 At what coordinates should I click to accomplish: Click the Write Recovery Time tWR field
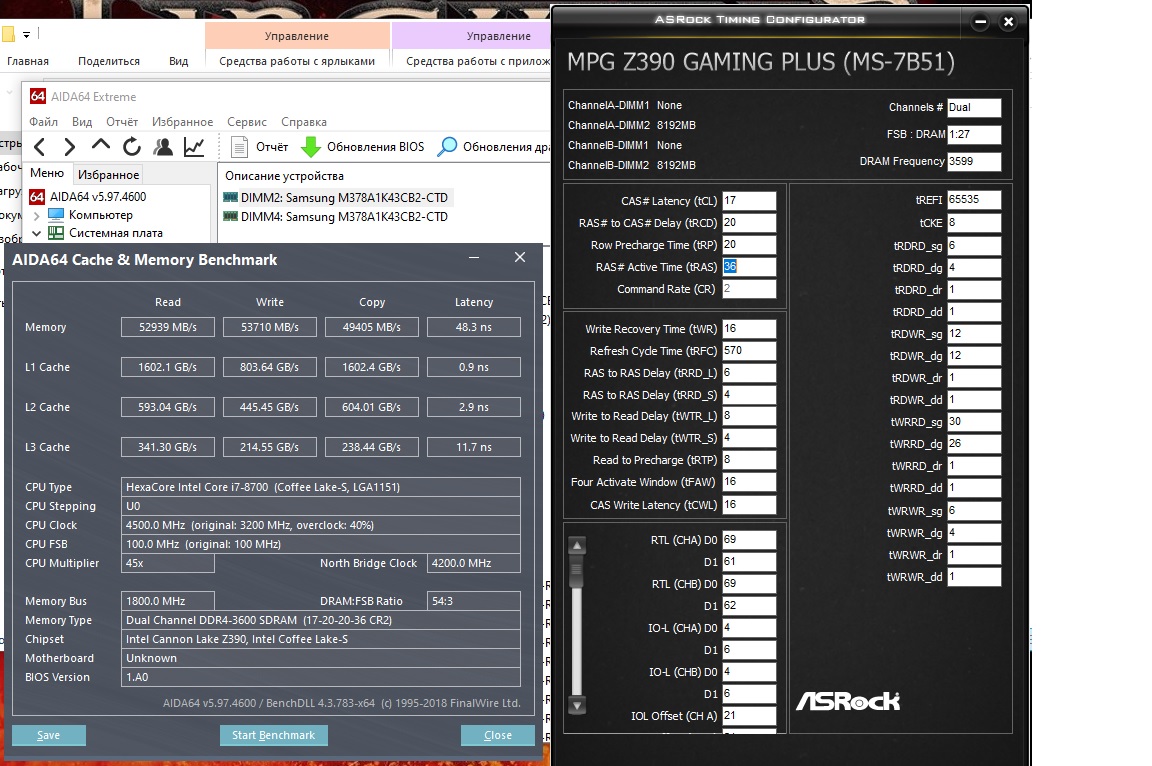pos(749,329)
